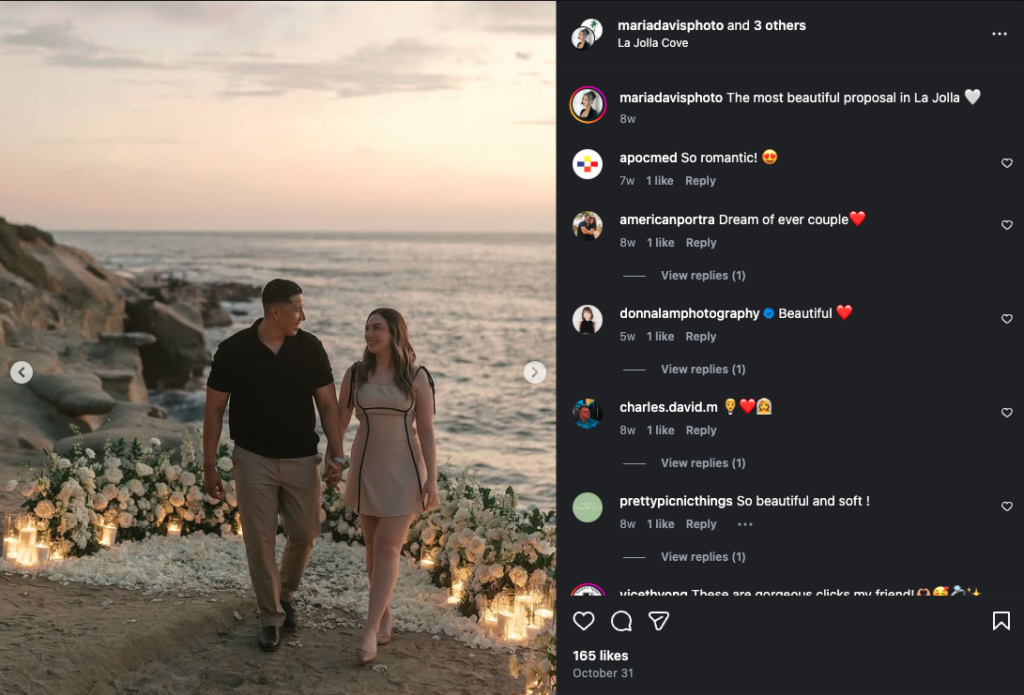
Task: Like donnalamphotography's comment heart
Action: click(x=1007, y=319)
